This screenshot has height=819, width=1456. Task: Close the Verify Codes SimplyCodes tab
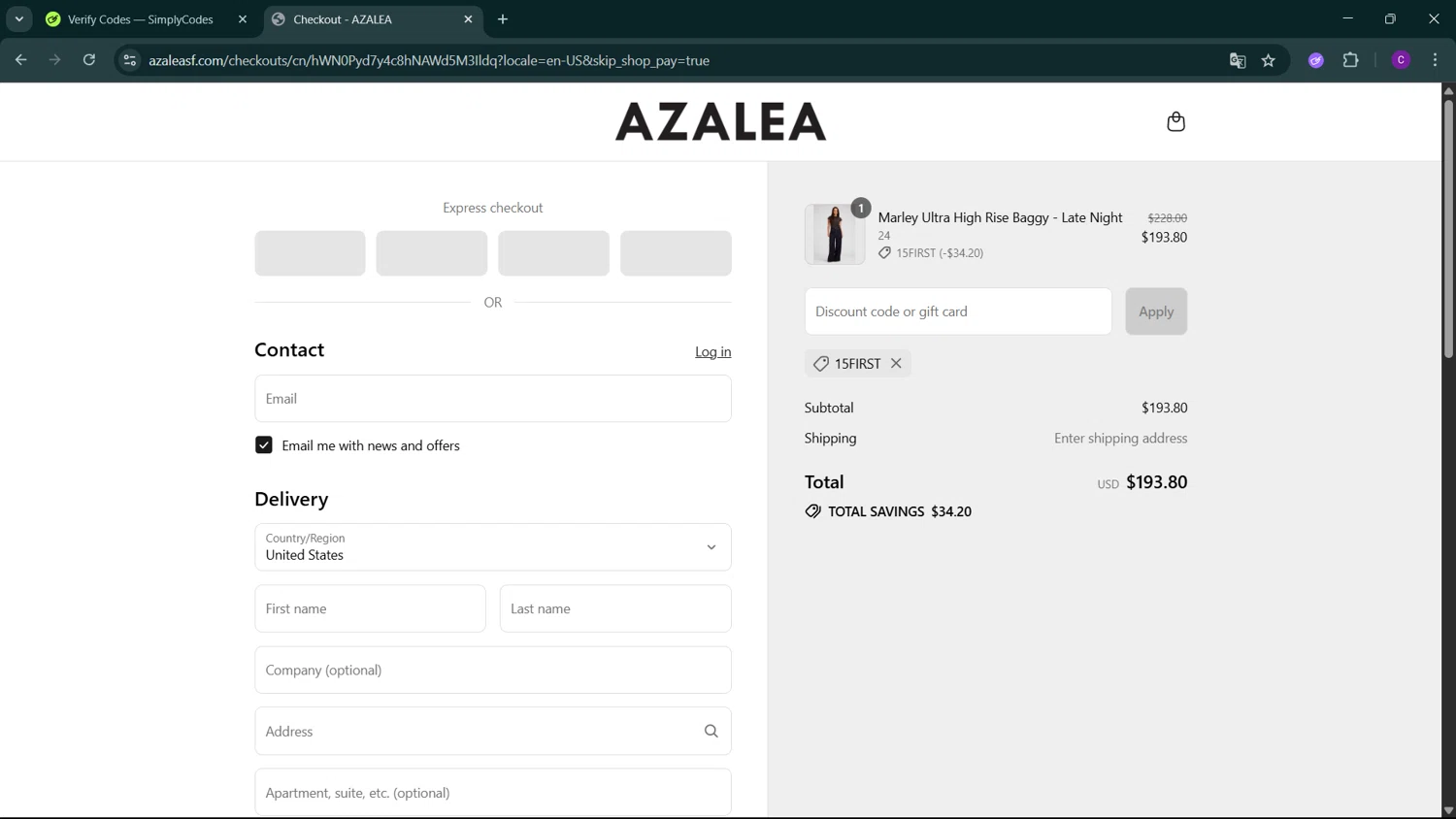tap(243, 19)
